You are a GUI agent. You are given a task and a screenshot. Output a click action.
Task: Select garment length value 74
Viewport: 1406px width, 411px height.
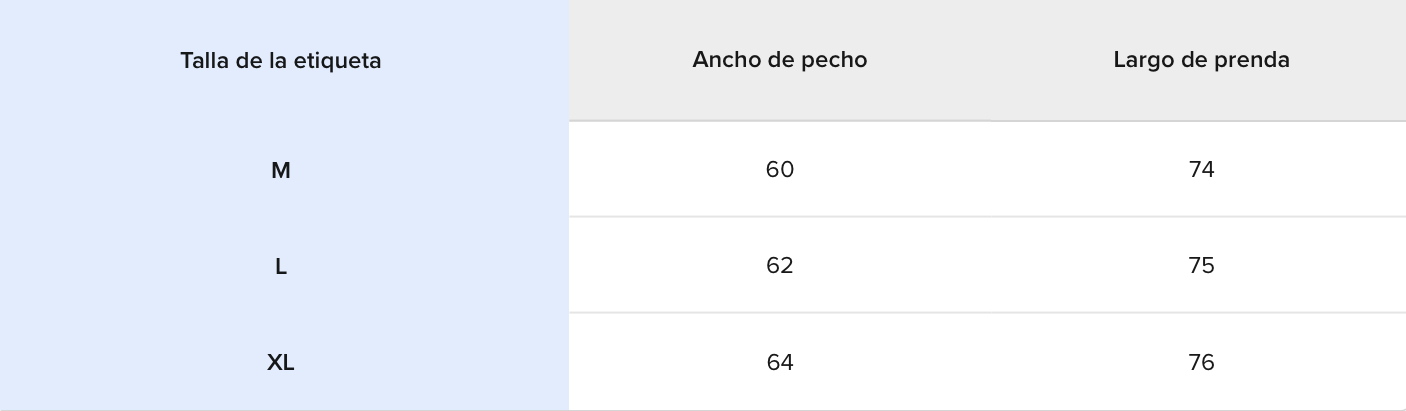(1201, 170)
